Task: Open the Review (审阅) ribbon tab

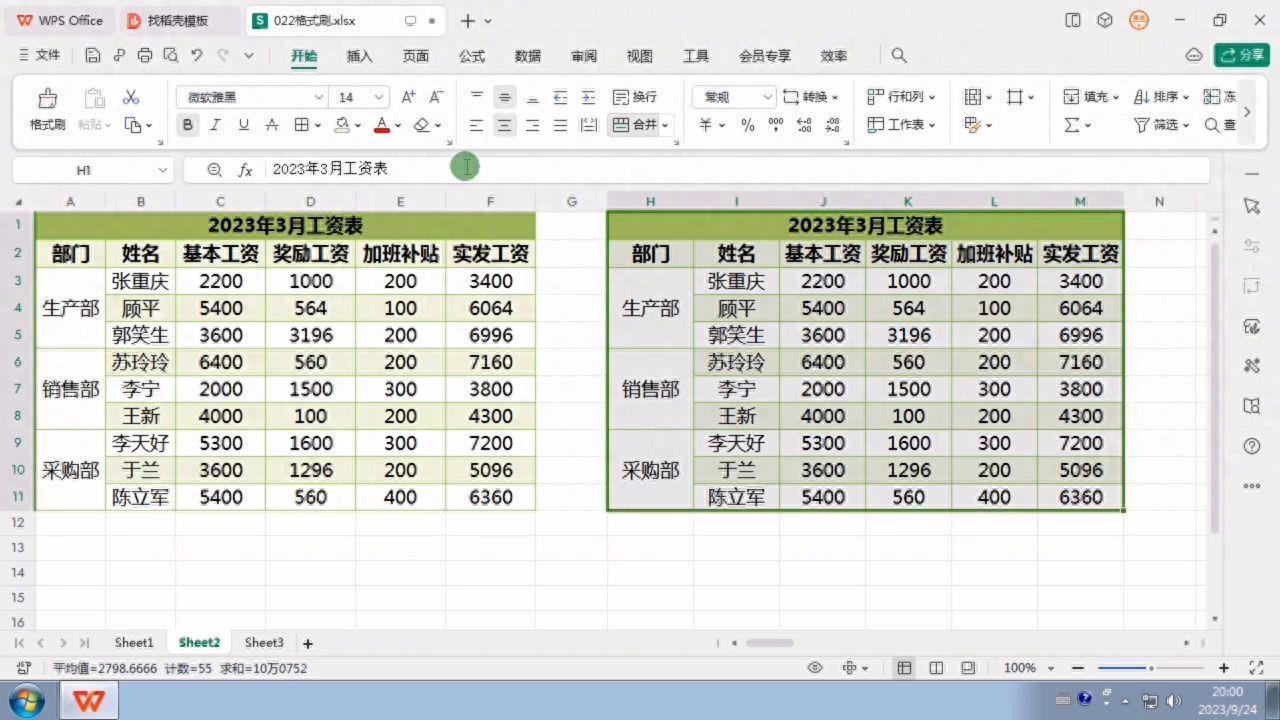Action: (584, 56)
